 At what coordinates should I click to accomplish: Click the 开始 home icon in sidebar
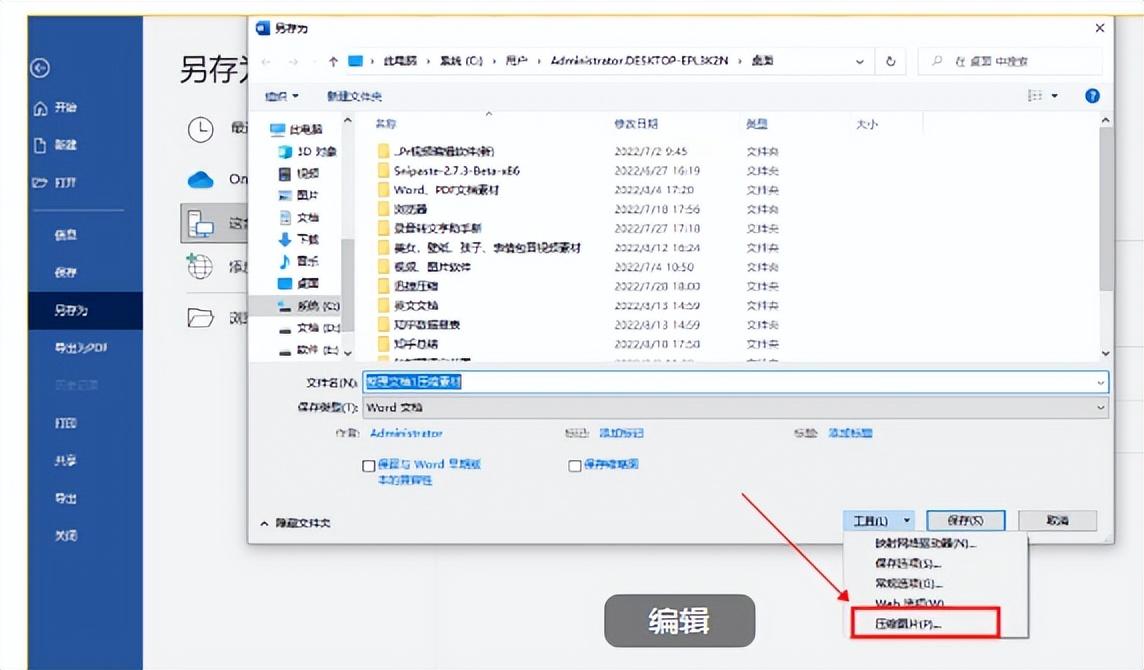pos(40,108)
